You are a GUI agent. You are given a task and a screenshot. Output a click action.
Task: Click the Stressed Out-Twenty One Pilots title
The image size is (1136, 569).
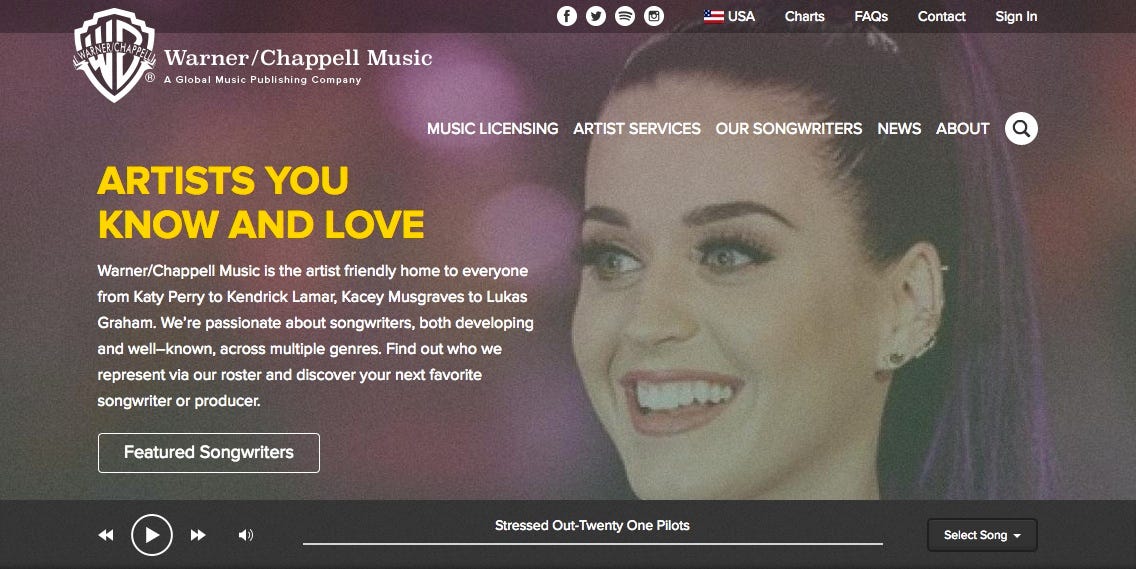click(592, 526)
